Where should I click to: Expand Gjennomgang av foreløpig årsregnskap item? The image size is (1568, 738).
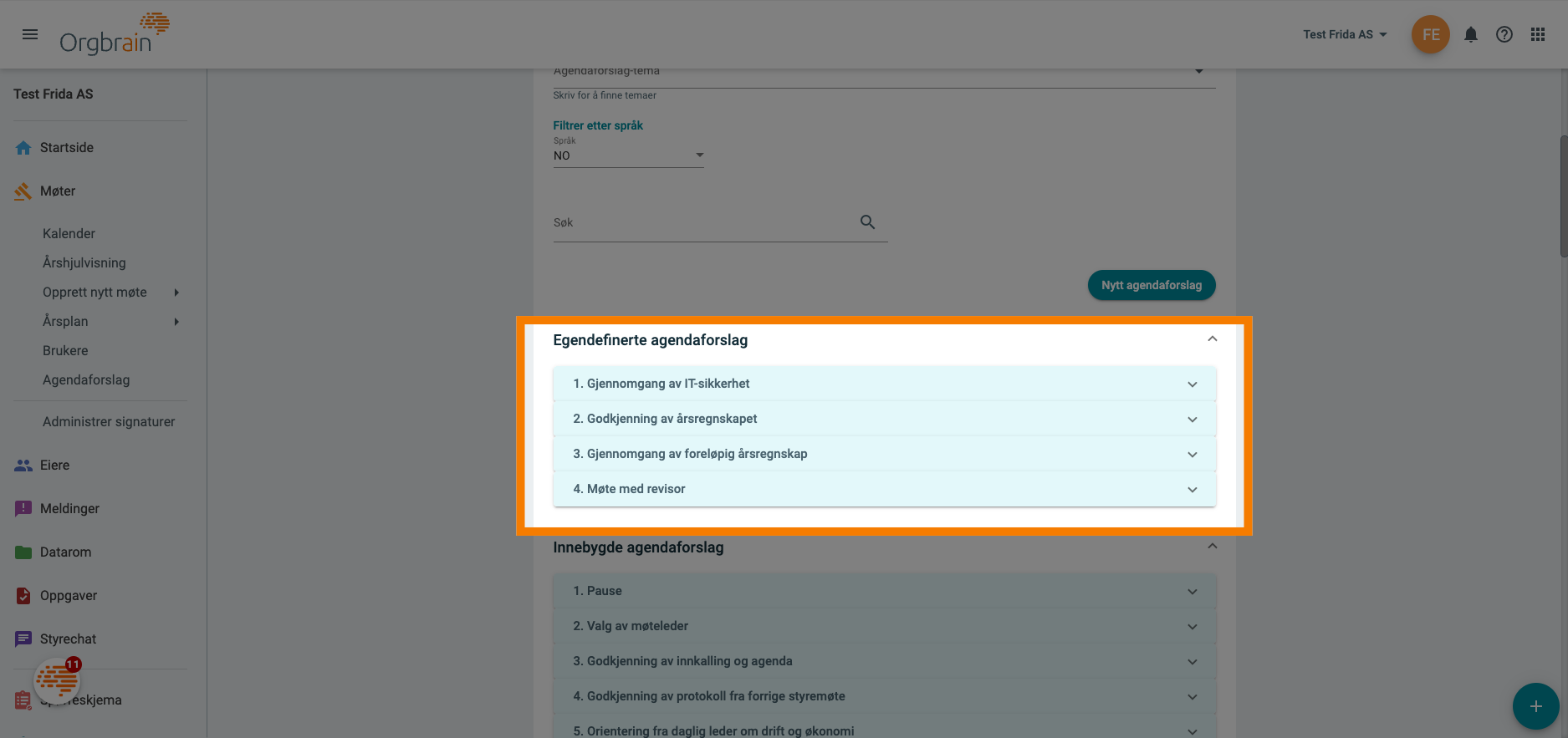point(884,454)
